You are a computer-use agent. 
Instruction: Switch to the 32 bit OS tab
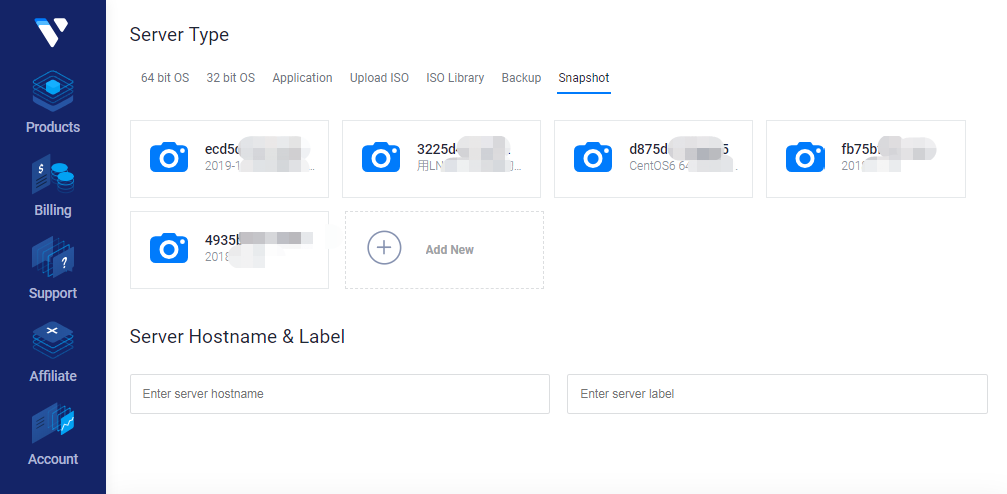230,78
